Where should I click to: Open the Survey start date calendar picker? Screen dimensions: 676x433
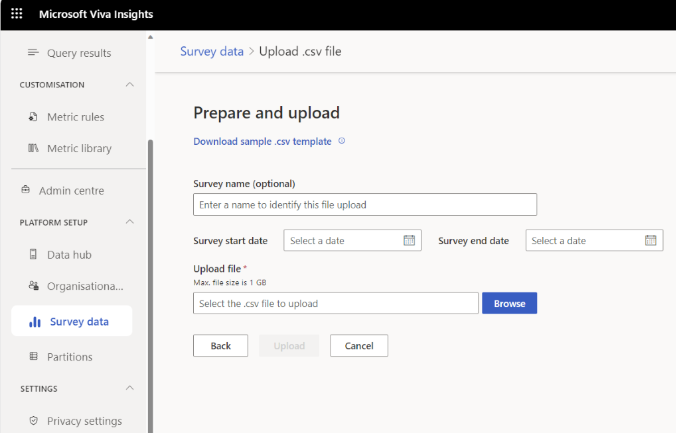[409, 240]
